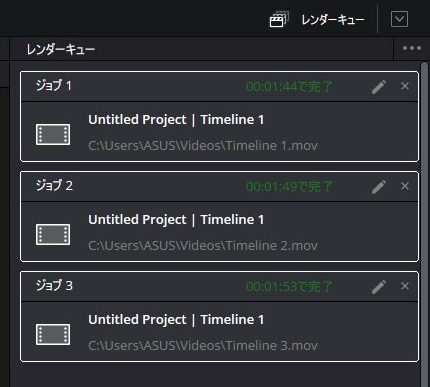This screenshot has width=430, height=387.
Task: Select the ジョブ 2 header label
Action: pos(54,185)
